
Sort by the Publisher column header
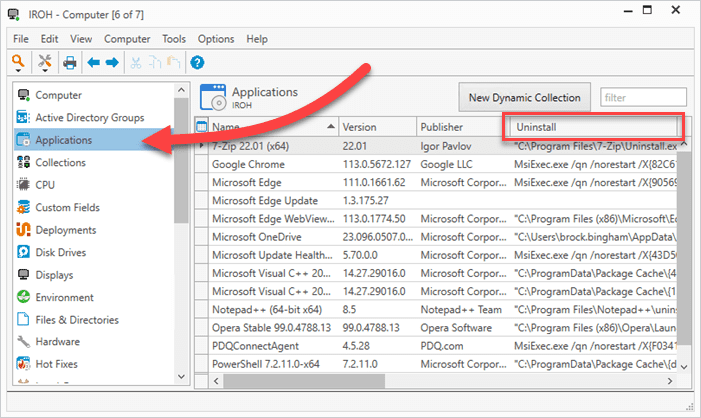pos(460,127)
